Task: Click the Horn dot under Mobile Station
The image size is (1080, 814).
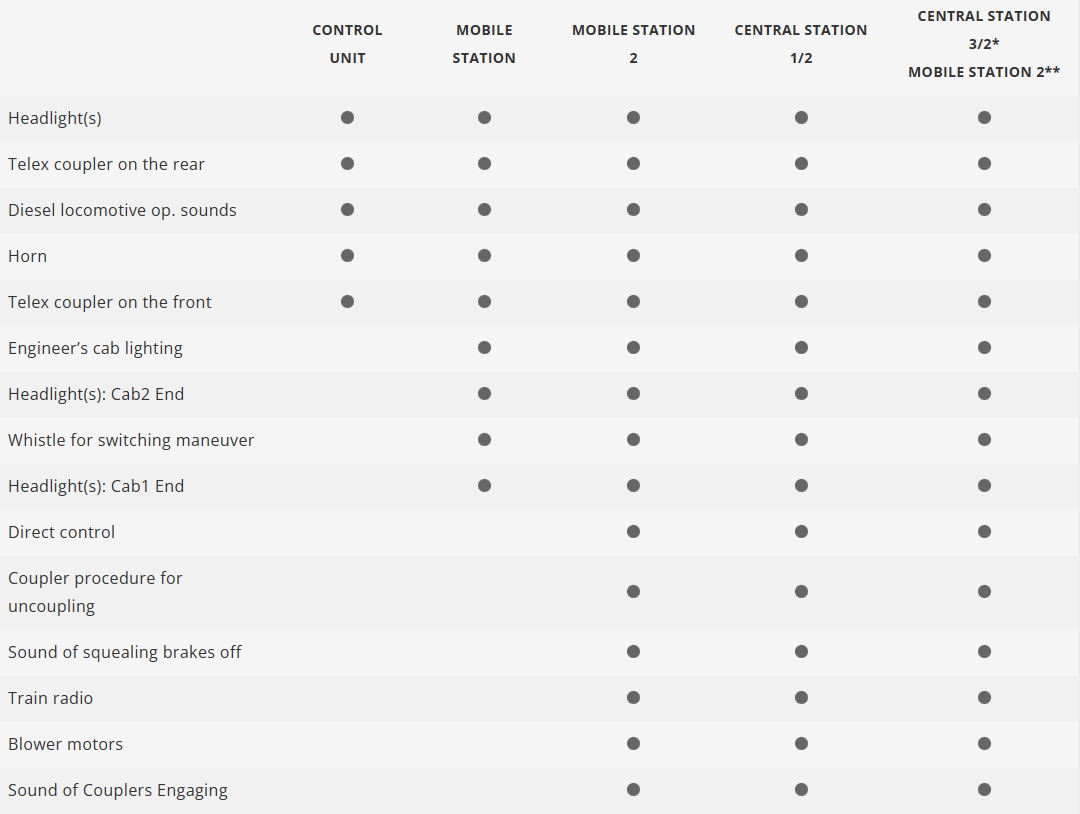Action: pos(484,256)
